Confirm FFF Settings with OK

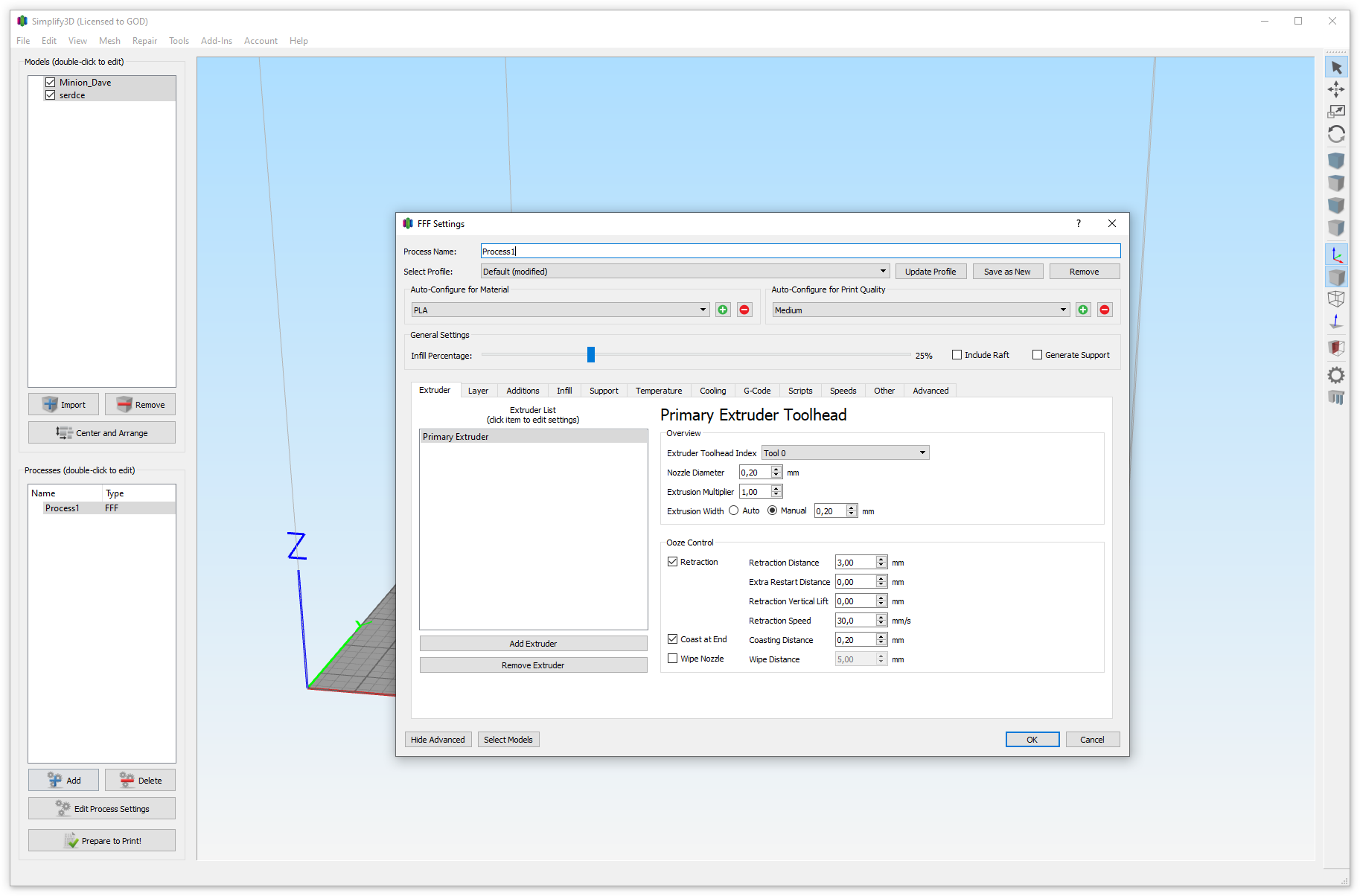1032,739
